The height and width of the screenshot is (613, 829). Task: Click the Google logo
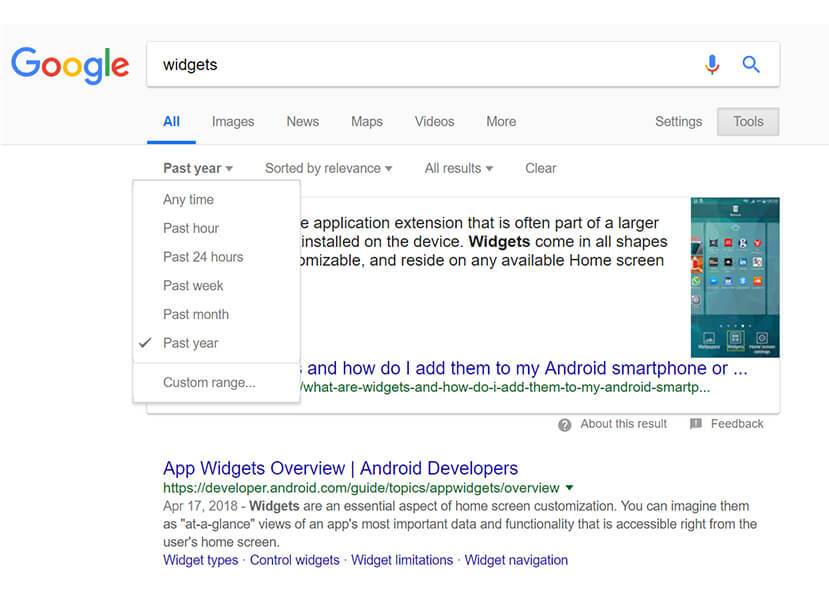point(69,64)
